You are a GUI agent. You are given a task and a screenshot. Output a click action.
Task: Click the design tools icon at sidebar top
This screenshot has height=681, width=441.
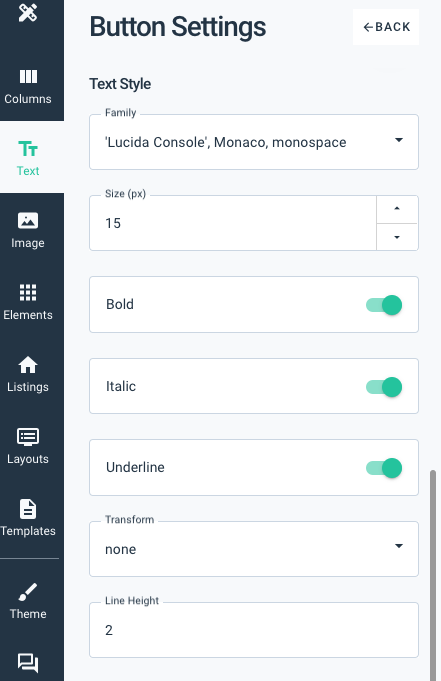point(28,12)
